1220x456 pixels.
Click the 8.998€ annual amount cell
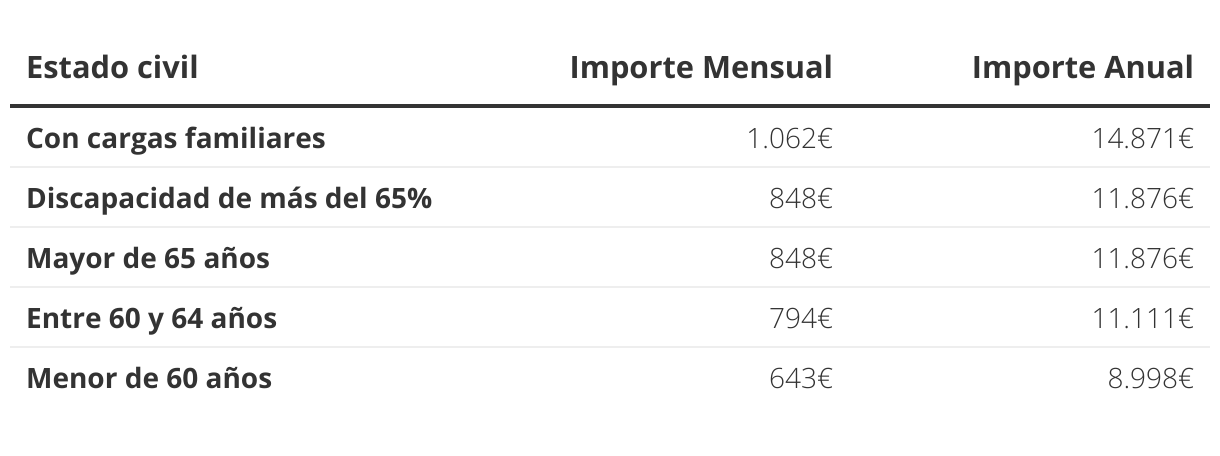pyautogui.click(x=1150, y=378)
